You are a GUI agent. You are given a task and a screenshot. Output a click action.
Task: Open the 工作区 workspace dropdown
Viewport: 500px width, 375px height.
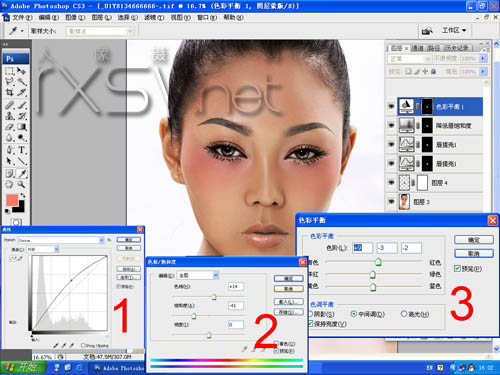click(454, 30)
